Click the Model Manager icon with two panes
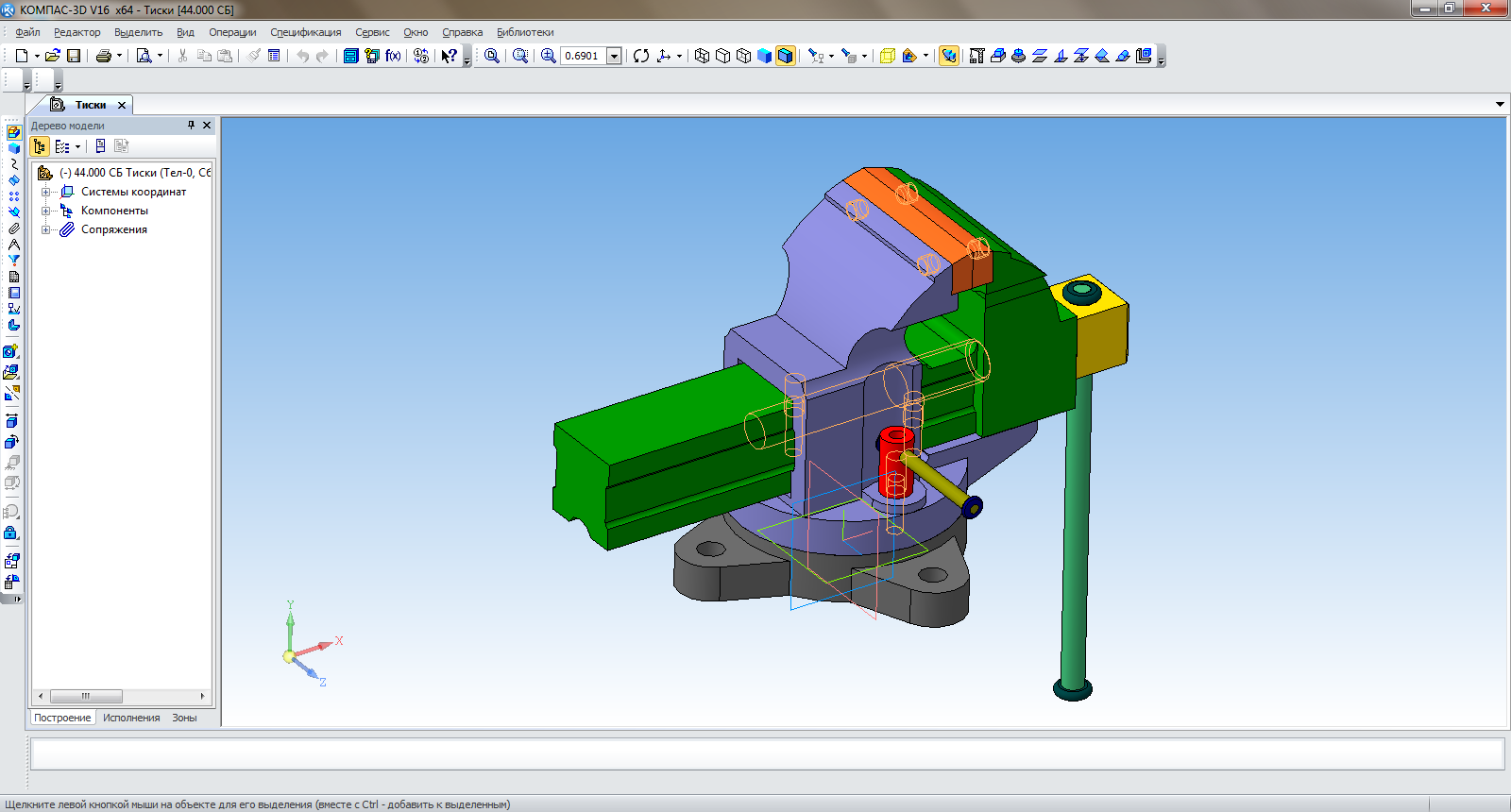 tap(350, 56)
